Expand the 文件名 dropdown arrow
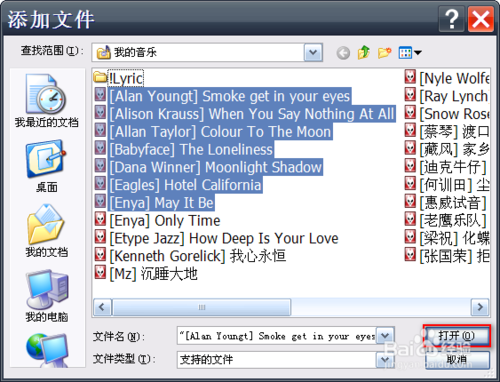500x382 pixels. click(385, 336)
